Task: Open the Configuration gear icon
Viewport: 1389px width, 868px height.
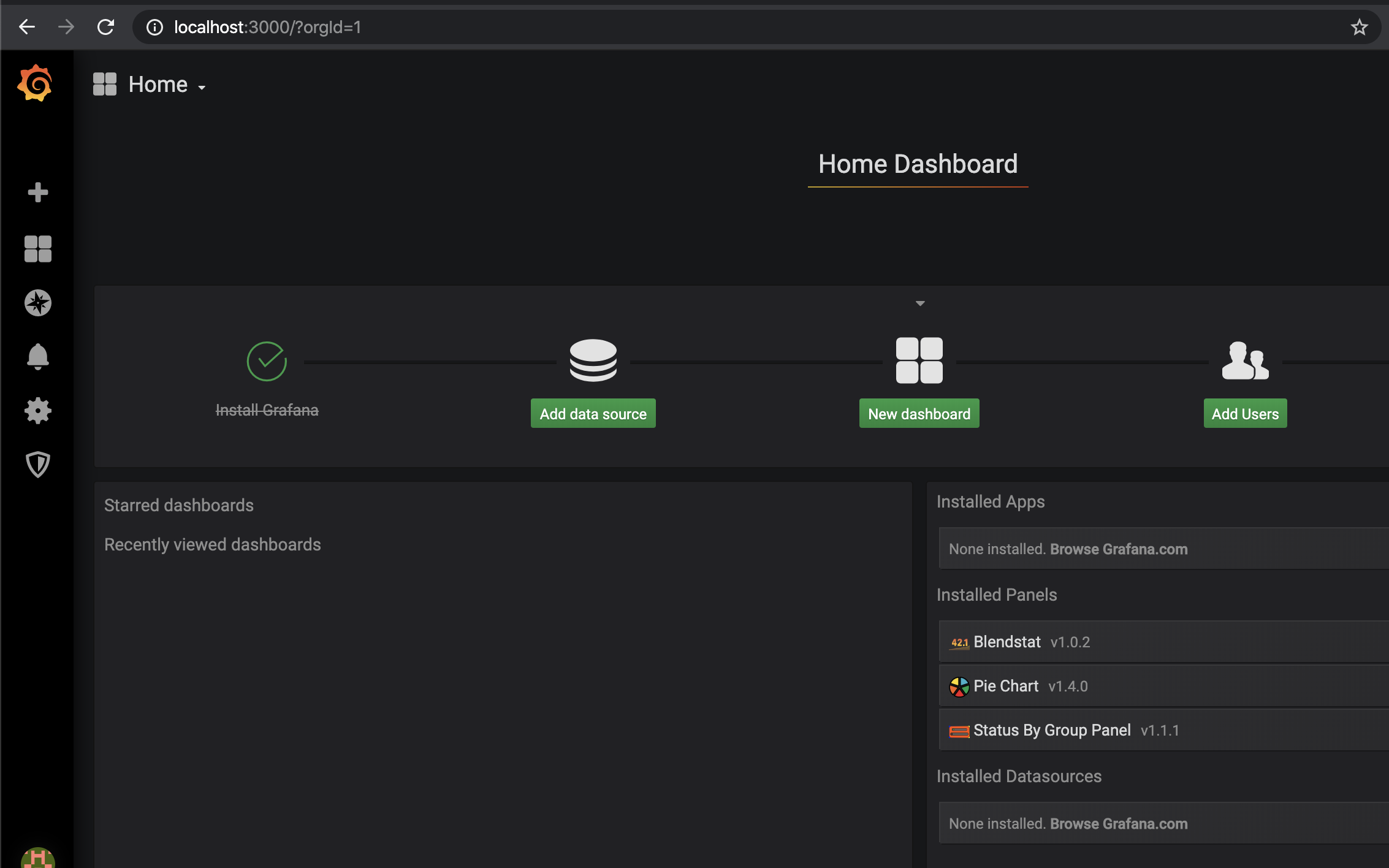Action: (x=37, y=410)
